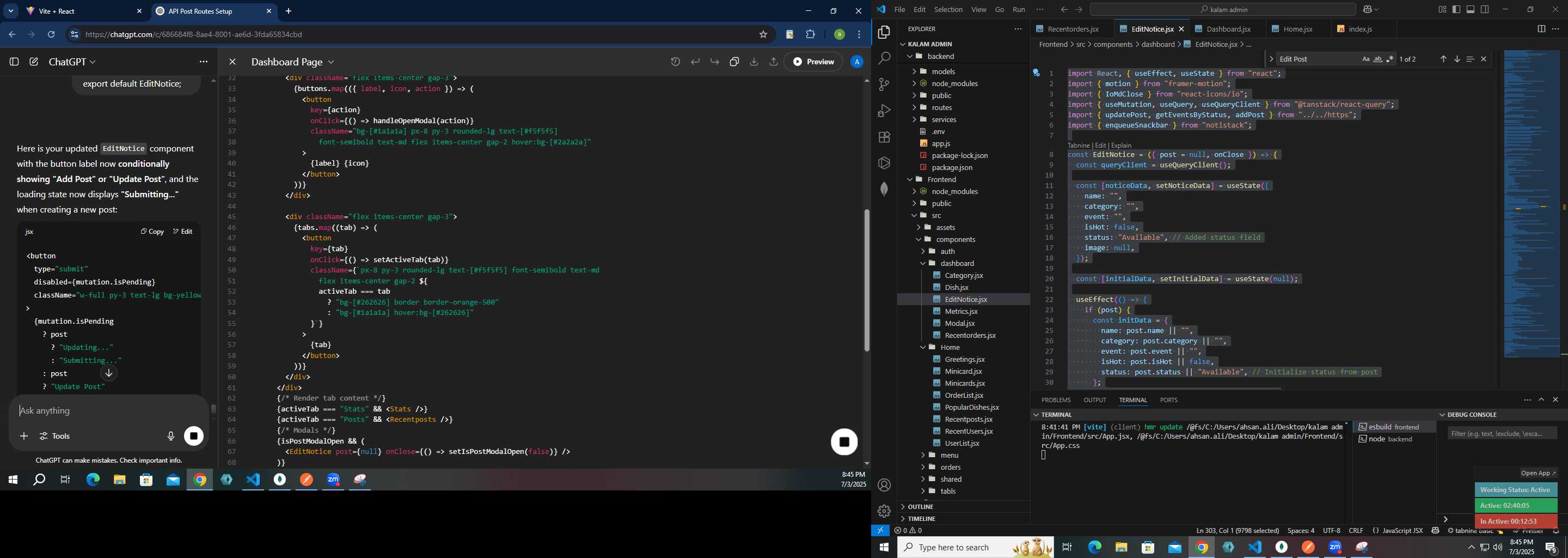The height and width of the screenshot is (558, 1568).
Task: Close the Edit Post find widget
Action: point(1484,59)
